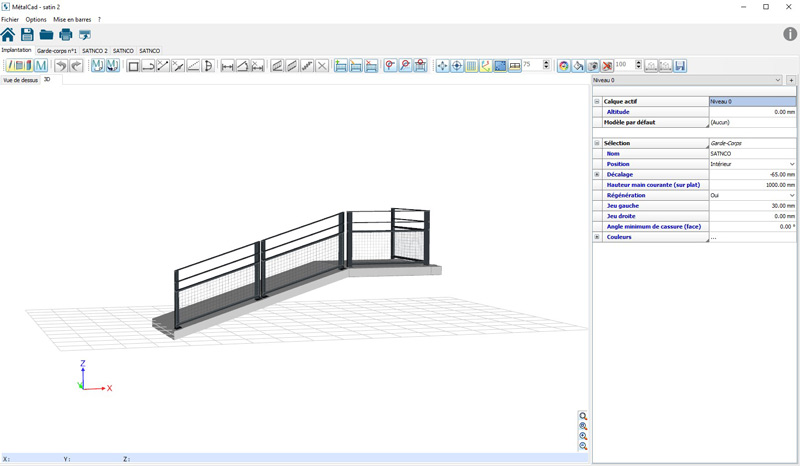
Task: Adjust the stepper next to value 100
Action: pyautogui.click(x=638, y=65)
